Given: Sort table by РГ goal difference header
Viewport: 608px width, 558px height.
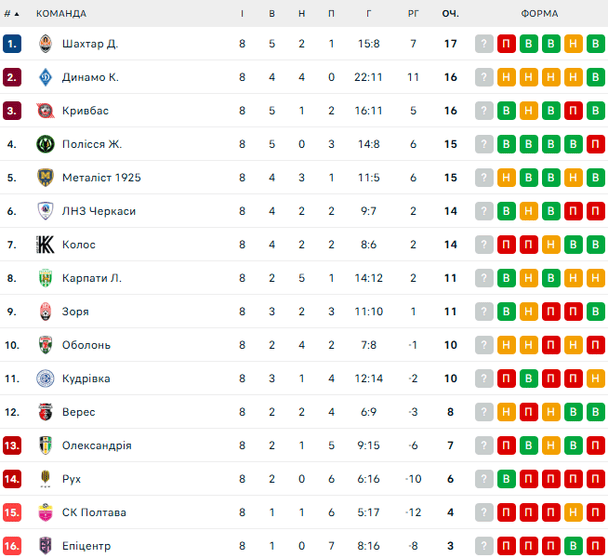Looking at the screenshot, I should click(413, 14).
